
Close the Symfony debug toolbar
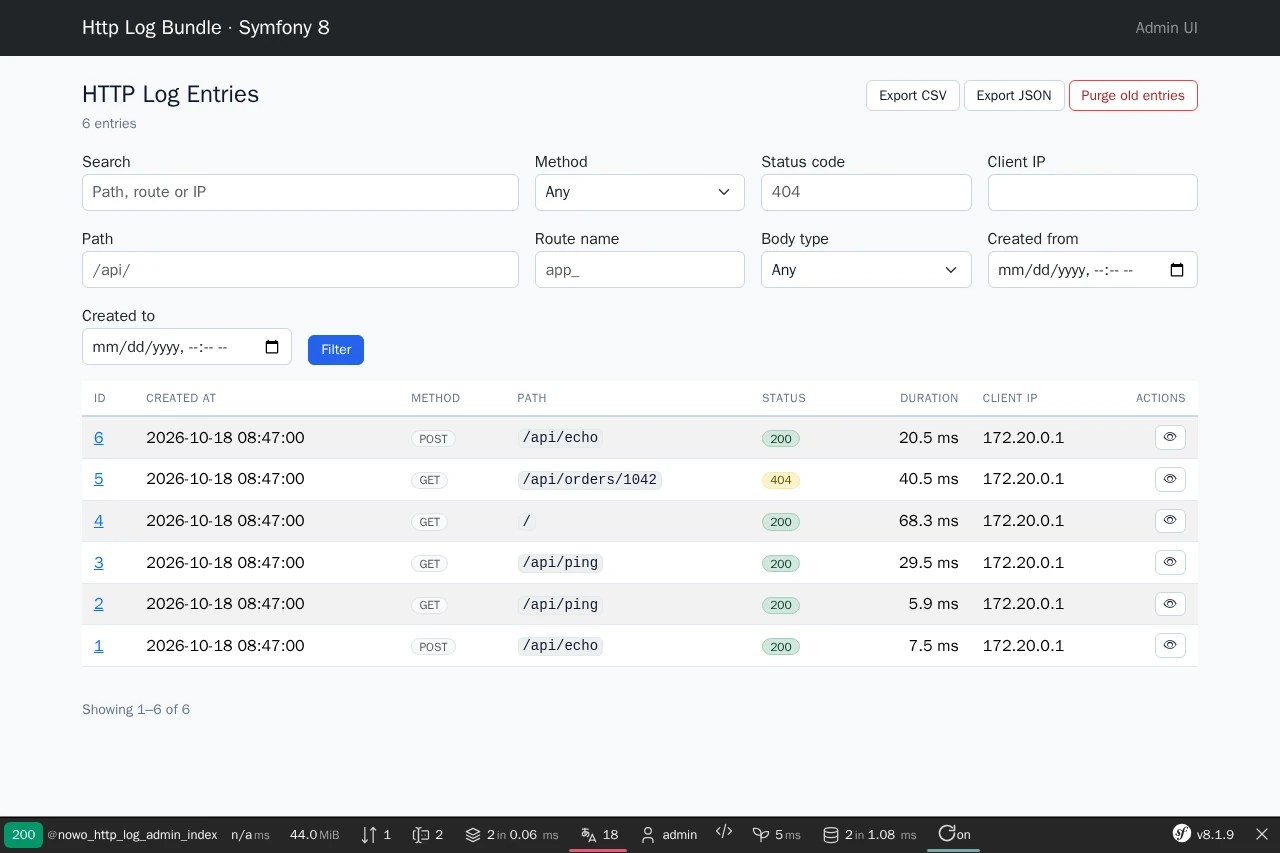click(1262, 835)
